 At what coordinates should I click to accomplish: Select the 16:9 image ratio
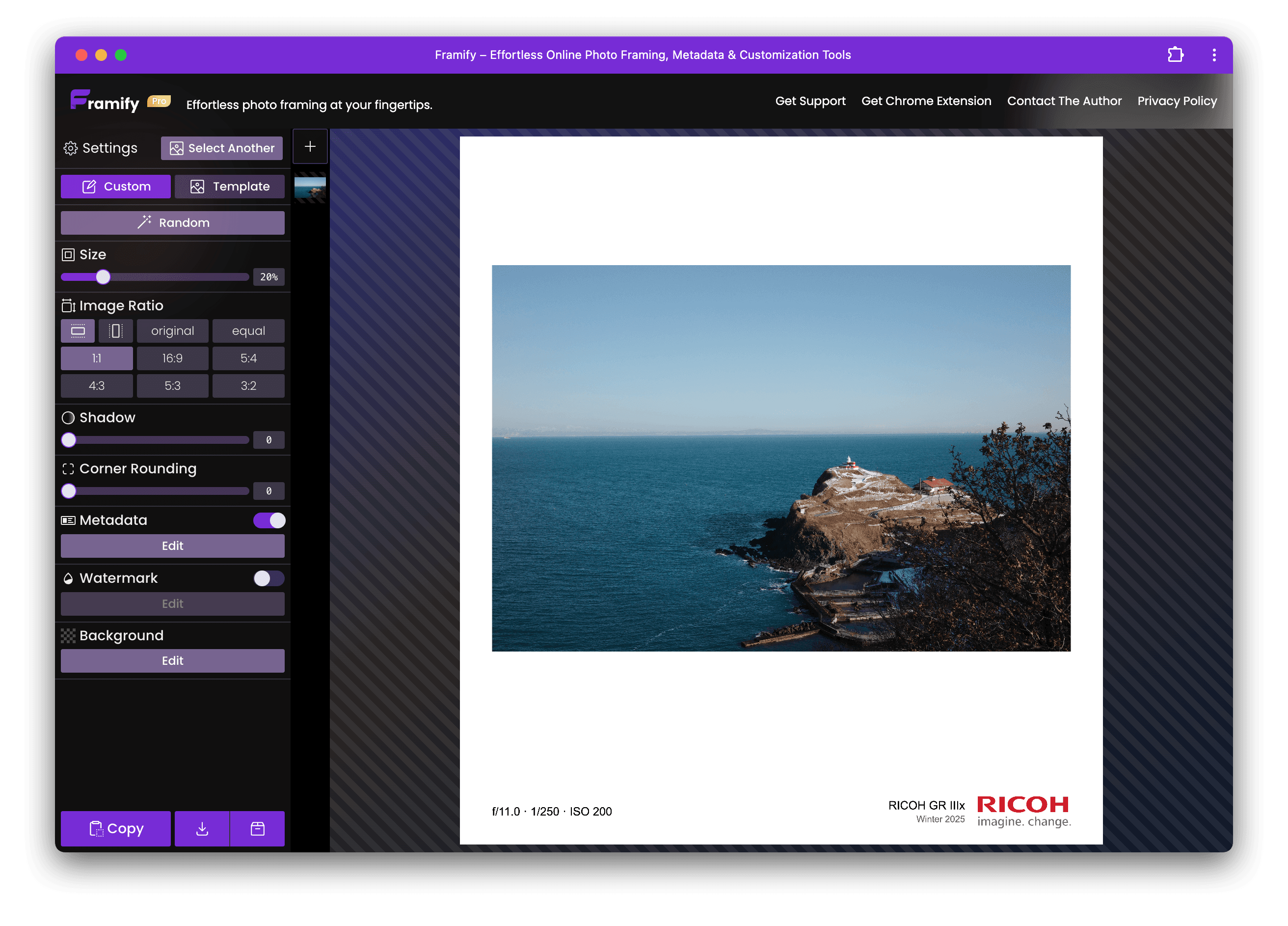click(173, 358)
